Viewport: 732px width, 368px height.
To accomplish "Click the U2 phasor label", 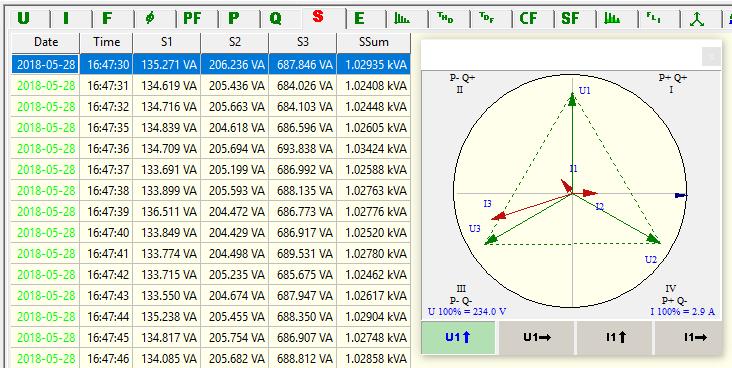I will 651,259.
